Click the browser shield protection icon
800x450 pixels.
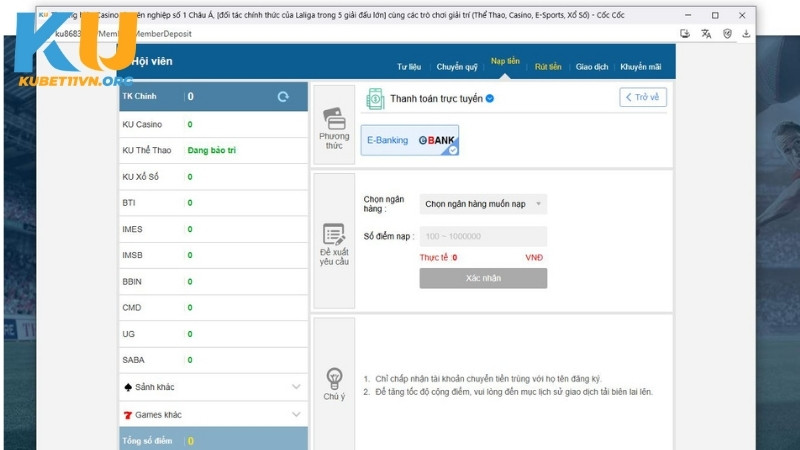click(x=727, y=33)
